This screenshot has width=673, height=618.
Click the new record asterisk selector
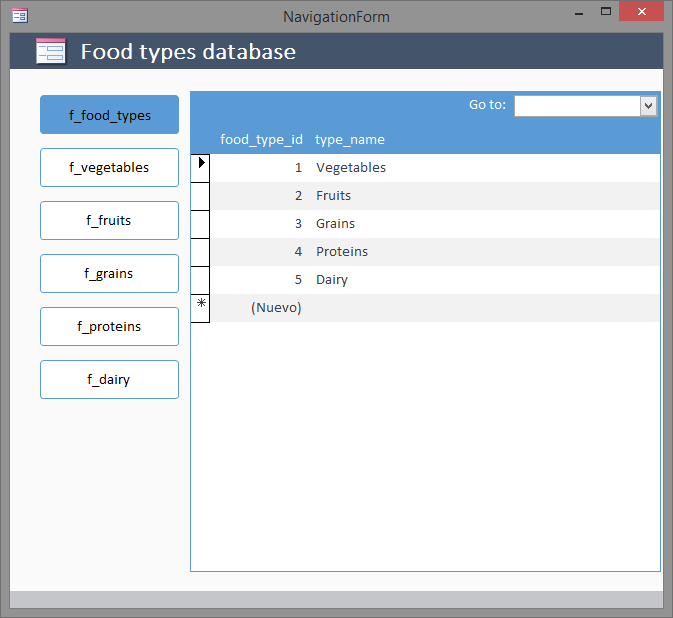point(200,308)
